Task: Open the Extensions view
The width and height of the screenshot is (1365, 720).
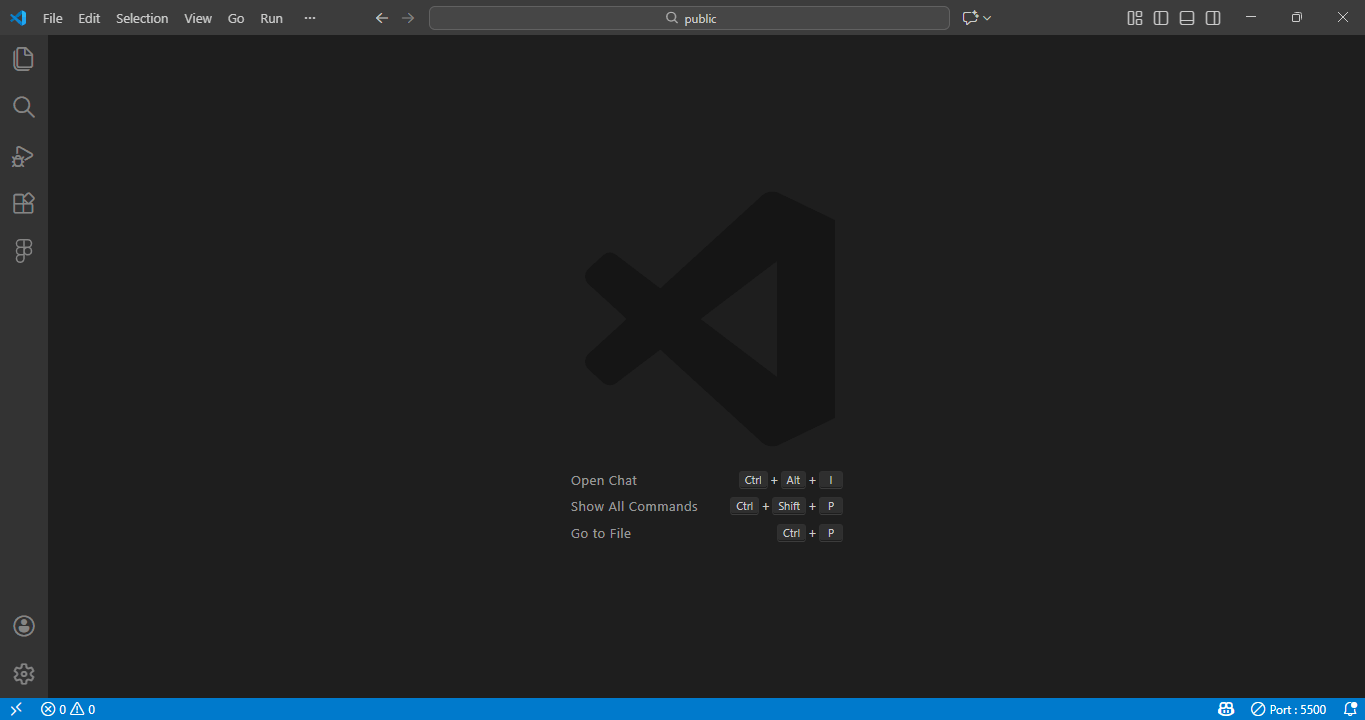Action: tap(23, 203)
